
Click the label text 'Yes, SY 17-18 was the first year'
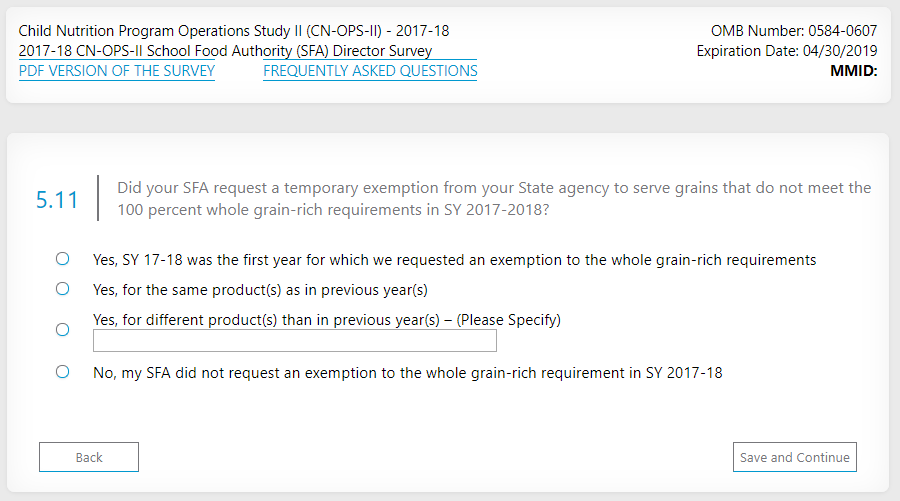[454, 260]
